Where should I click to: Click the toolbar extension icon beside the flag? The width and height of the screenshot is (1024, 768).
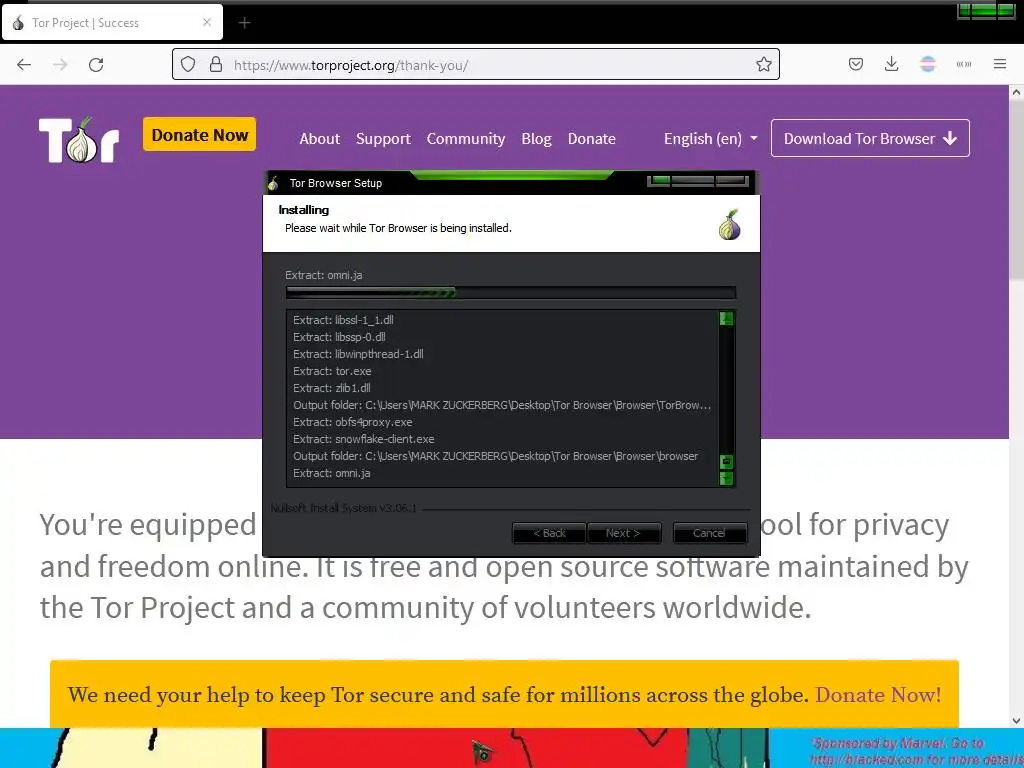(963, 64)
